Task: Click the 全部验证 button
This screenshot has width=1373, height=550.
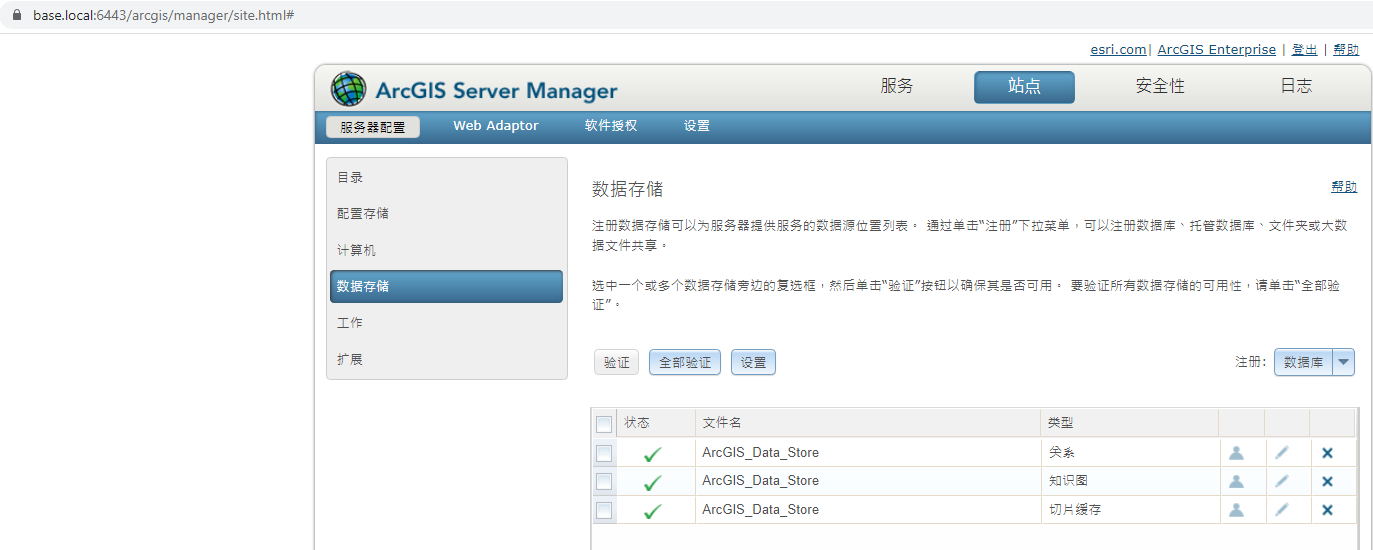Action: pos(685,362)
